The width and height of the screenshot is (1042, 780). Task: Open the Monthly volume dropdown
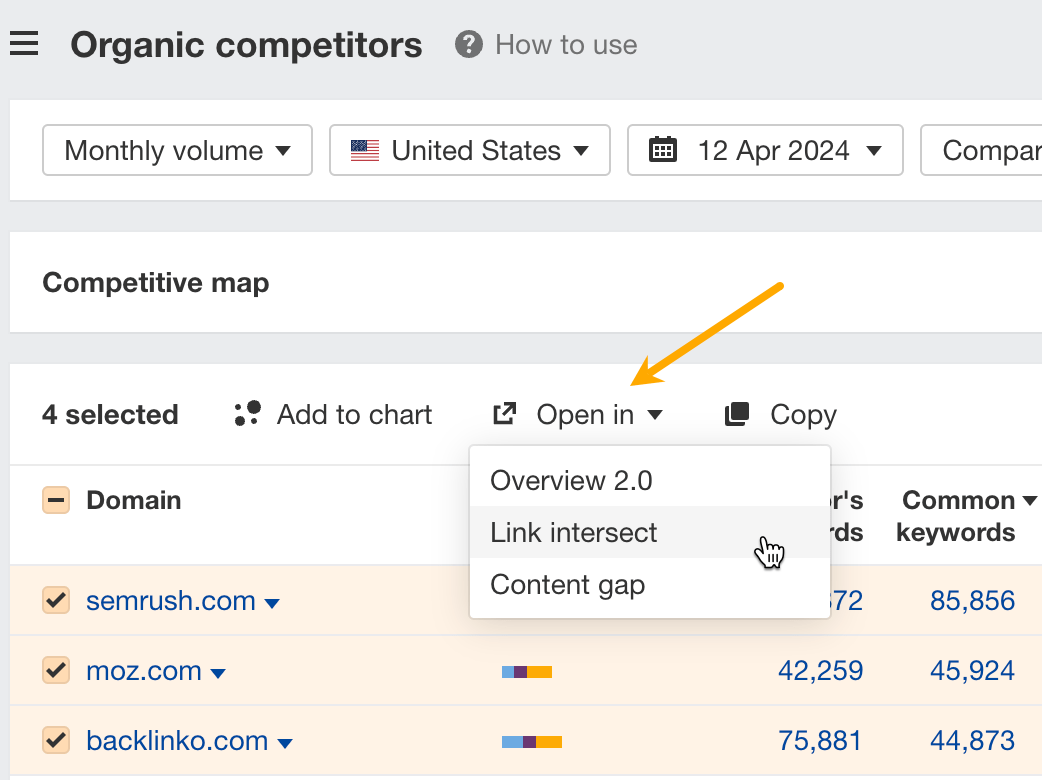point(177,150)
